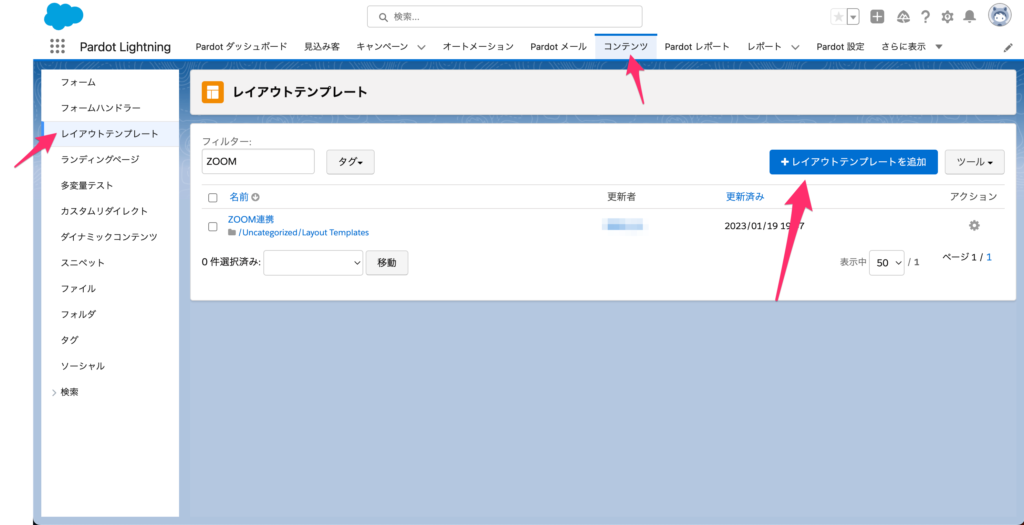Open the favorites star icon

click(x=838, y=17)
